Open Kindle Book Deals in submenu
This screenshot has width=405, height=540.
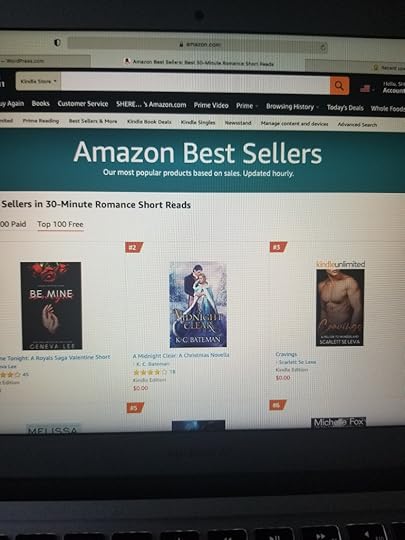149,122
